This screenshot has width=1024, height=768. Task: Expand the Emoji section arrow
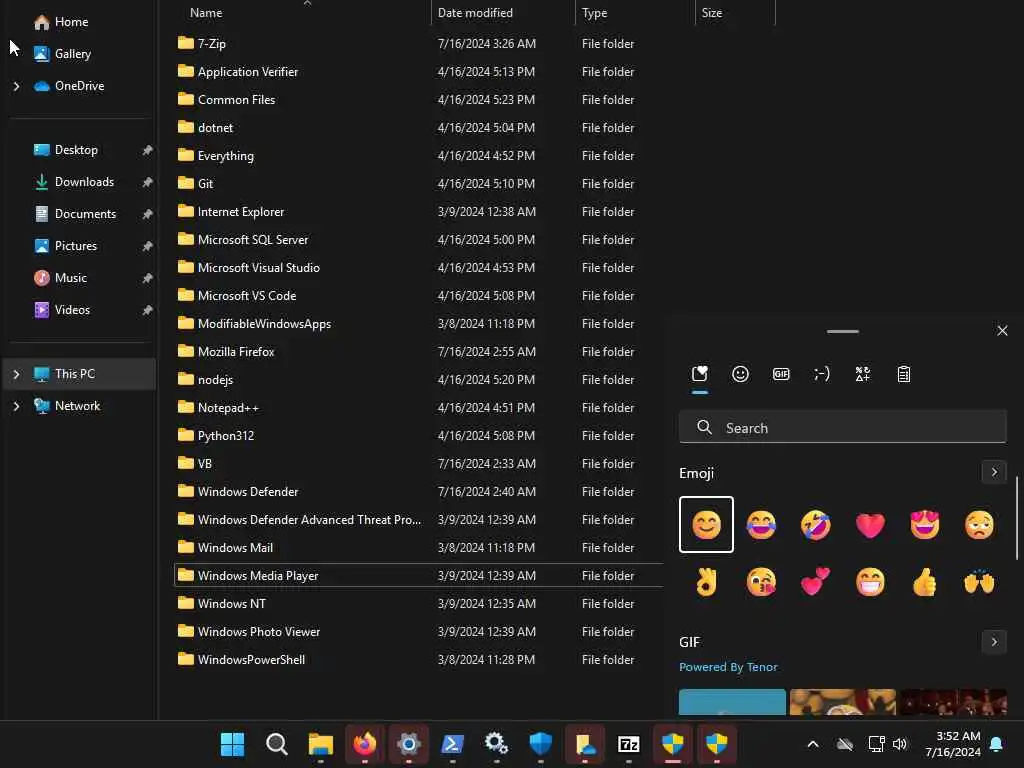click(994, 472)
